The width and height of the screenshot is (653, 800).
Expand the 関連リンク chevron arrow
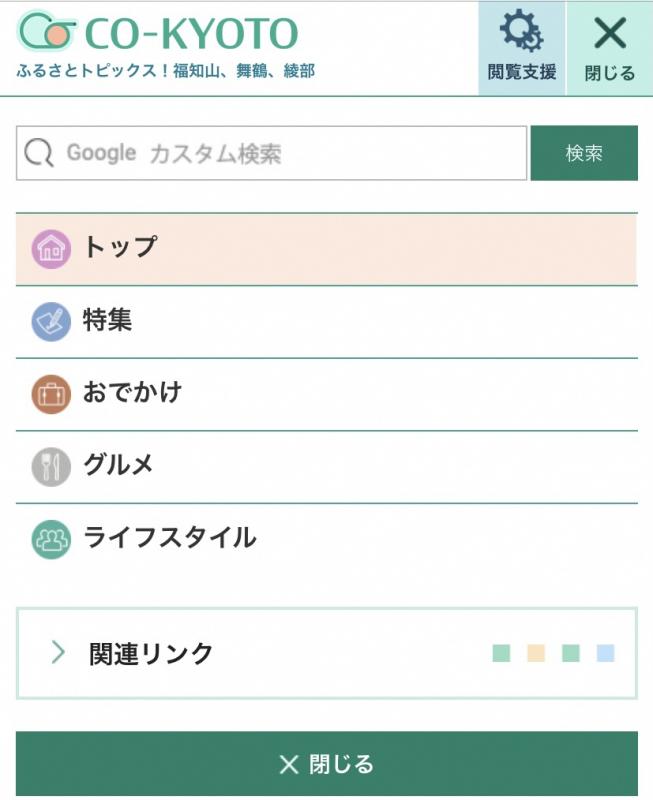pos(58,653)
